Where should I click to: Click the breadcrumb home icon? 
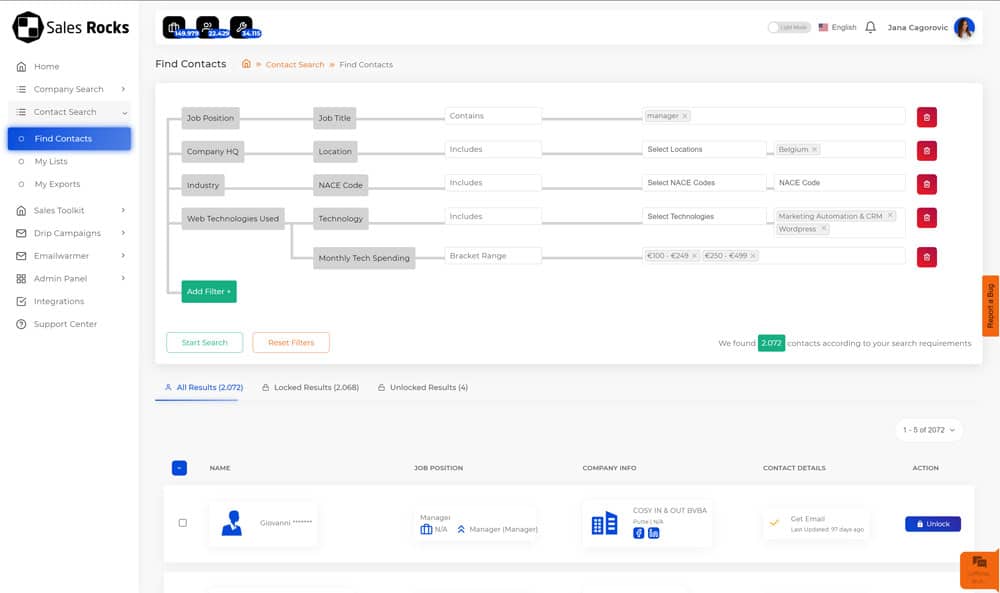246,64
